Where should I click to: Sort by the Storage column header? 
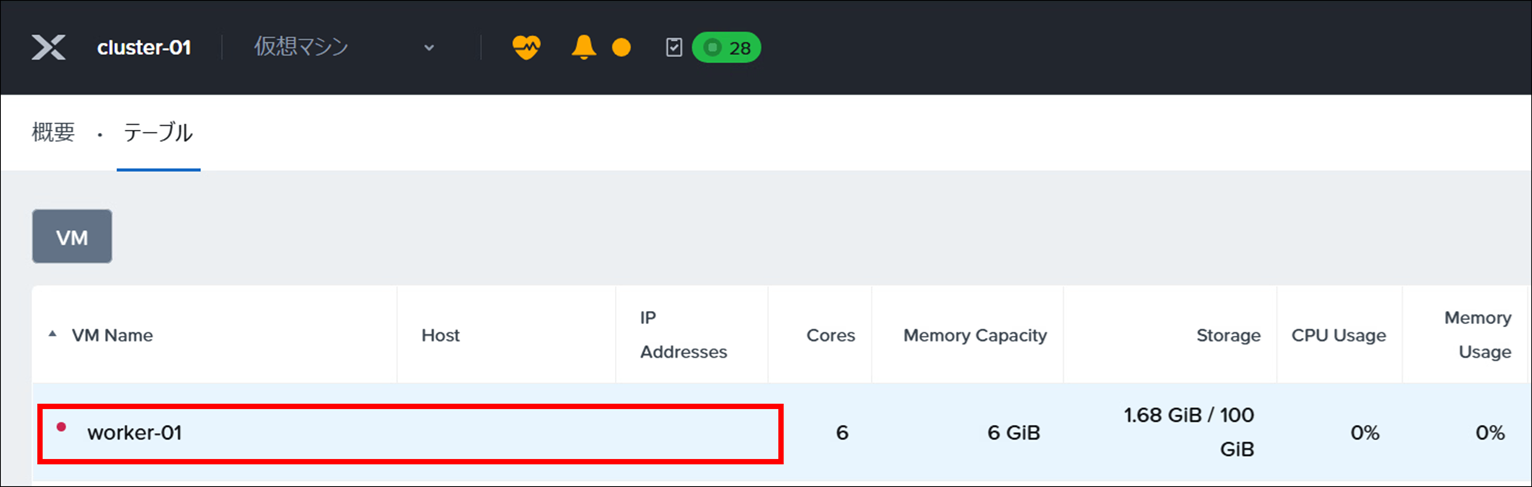(x=1228, y=335)
